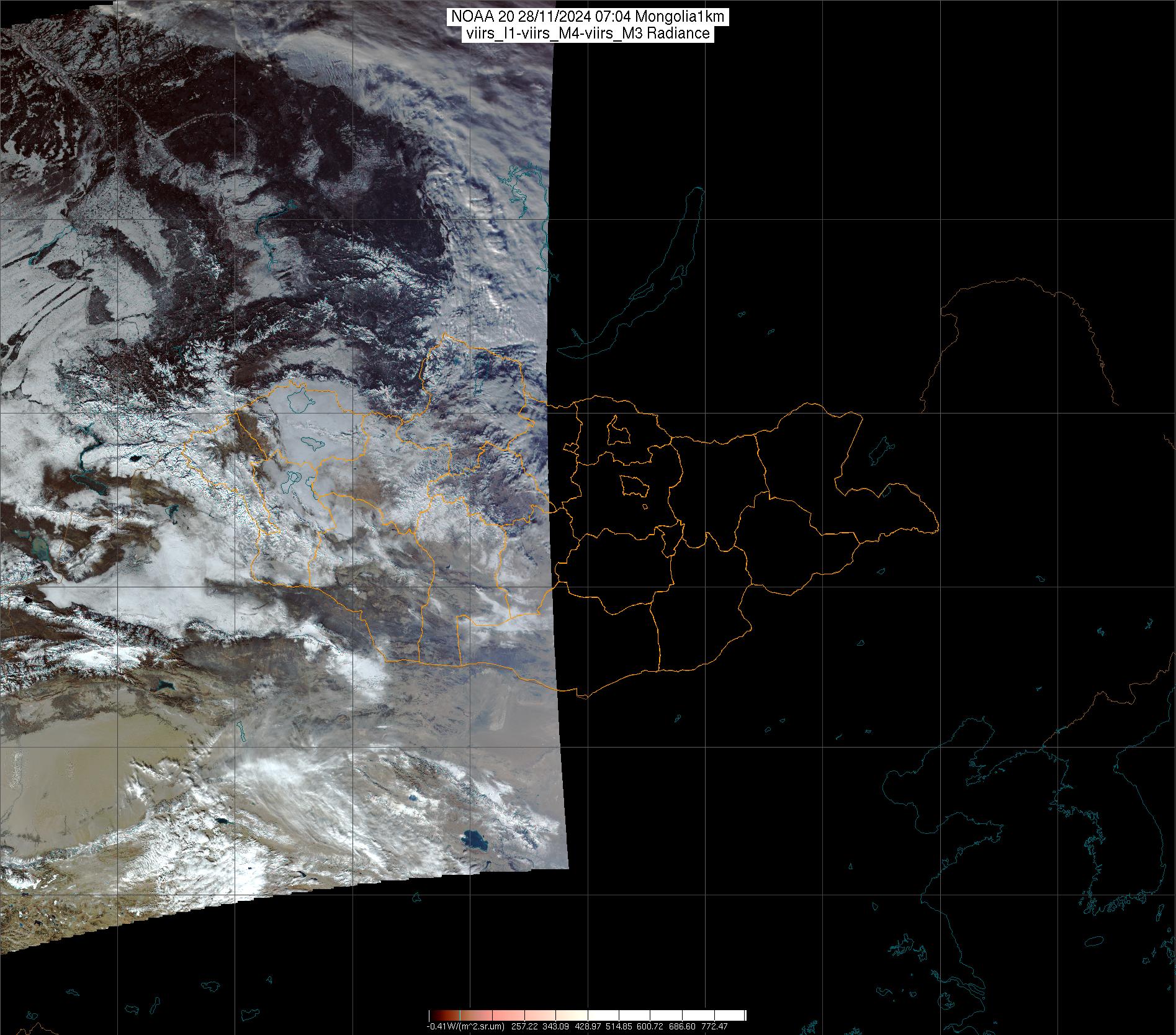The width and height of the screenshot is (1176, 1035).
Task: Click the '600.72' scale value
Action: (650, 1026)
